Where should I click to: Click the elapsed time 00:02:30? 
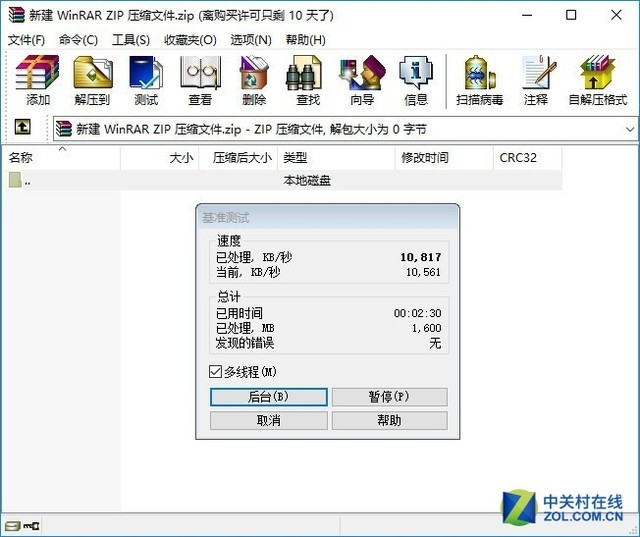tap(418, 313)
